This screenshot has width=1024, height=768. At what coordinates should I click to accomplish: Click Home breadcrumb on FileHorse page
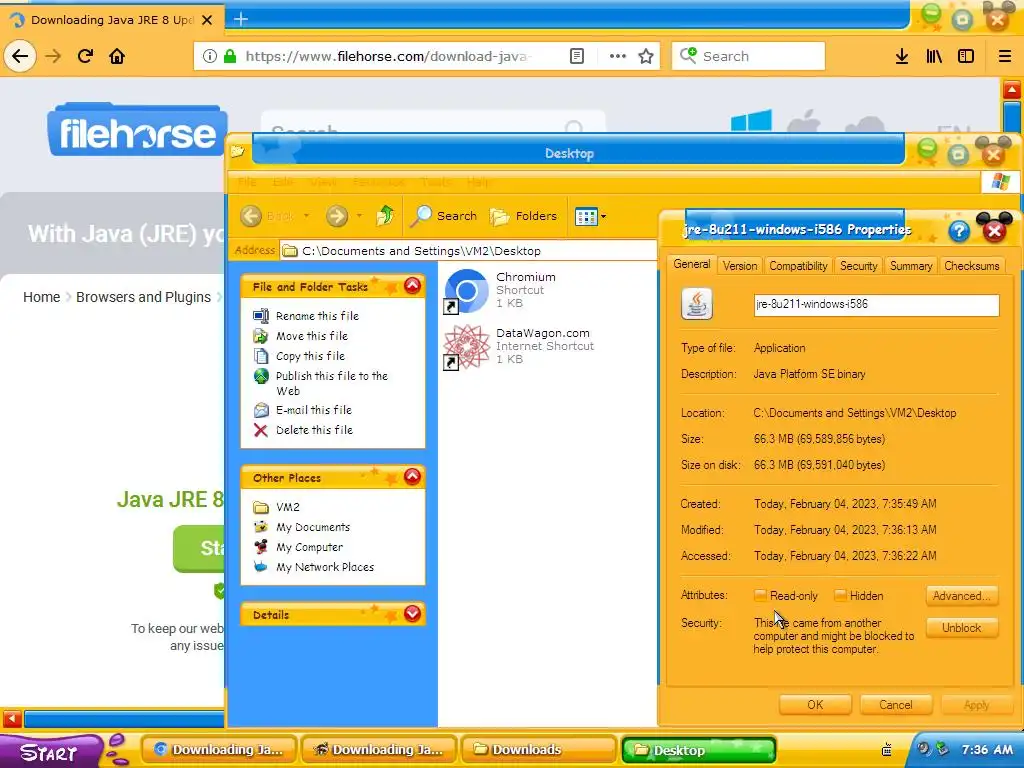coord(41,297)
